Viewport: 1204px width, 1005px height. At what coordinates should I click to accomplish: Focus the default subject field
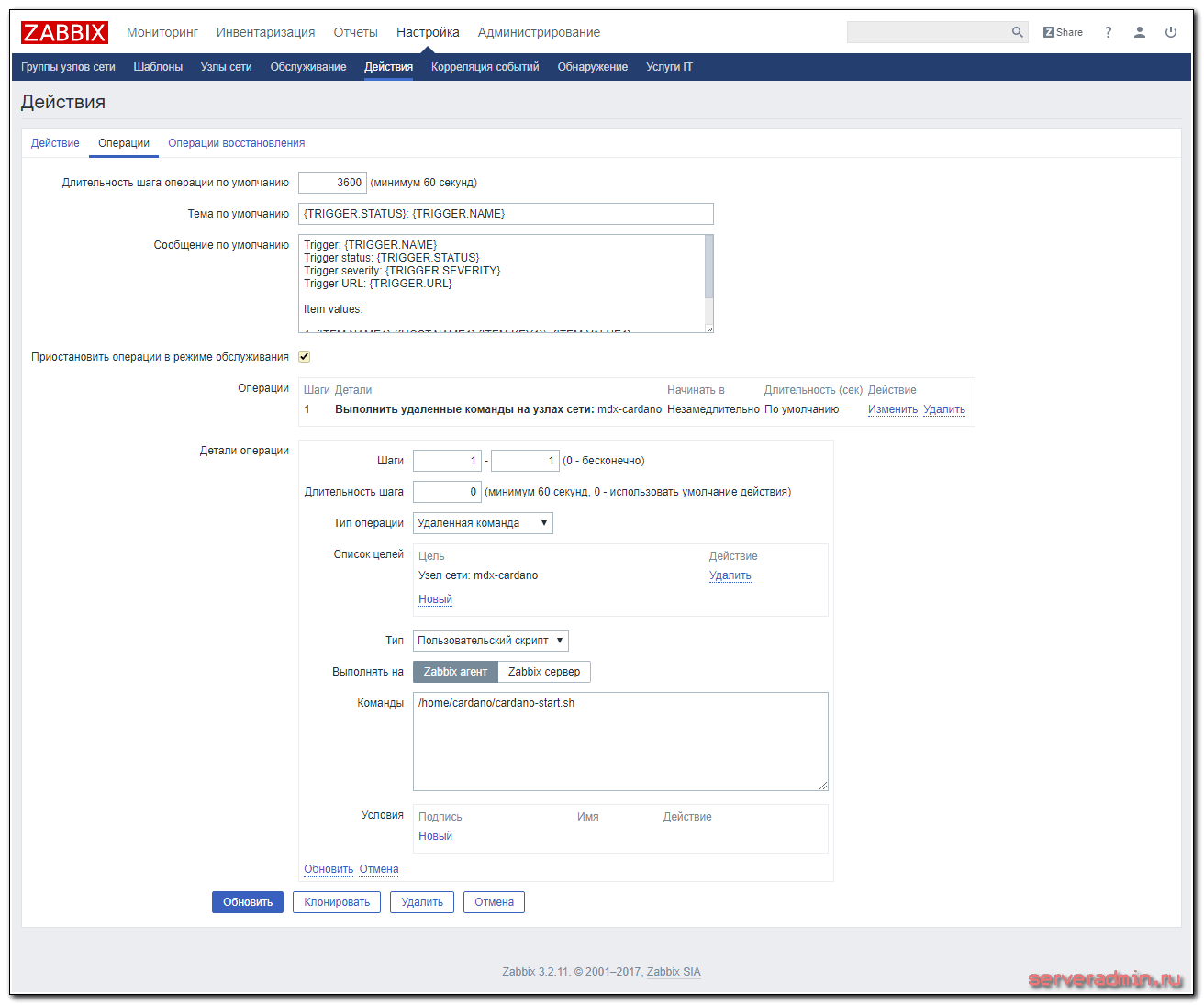[506, 214]
